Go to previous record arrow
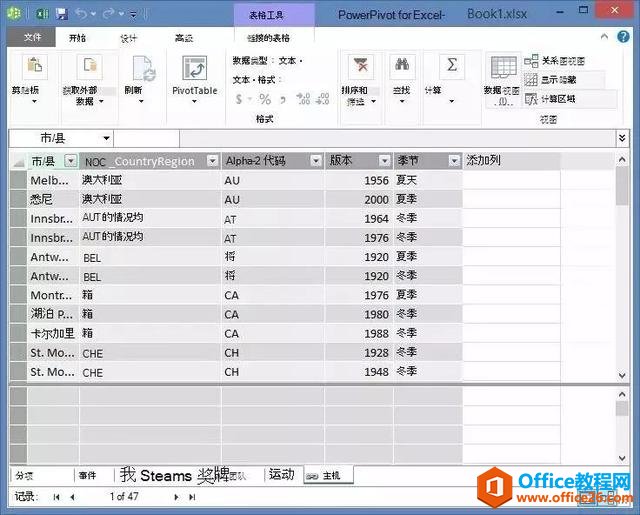The image size is (640, 515). 72,497
